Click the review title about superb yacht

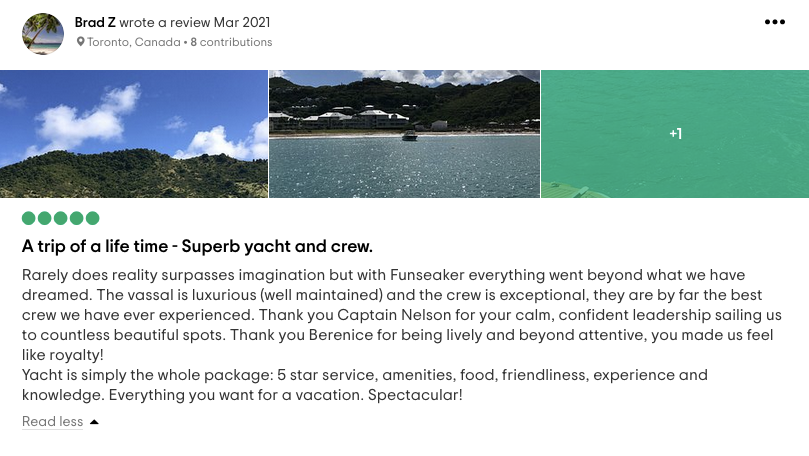197,247
